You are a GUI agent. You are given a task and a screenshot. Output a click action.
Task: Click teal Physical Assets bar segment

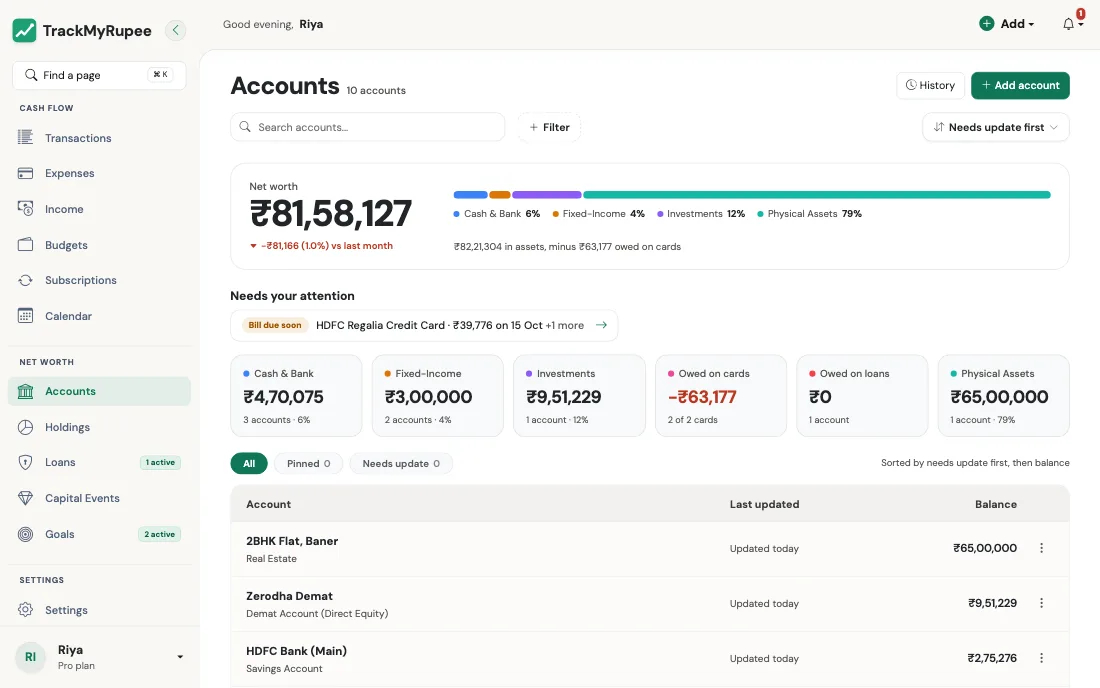[x=817, y=194]
